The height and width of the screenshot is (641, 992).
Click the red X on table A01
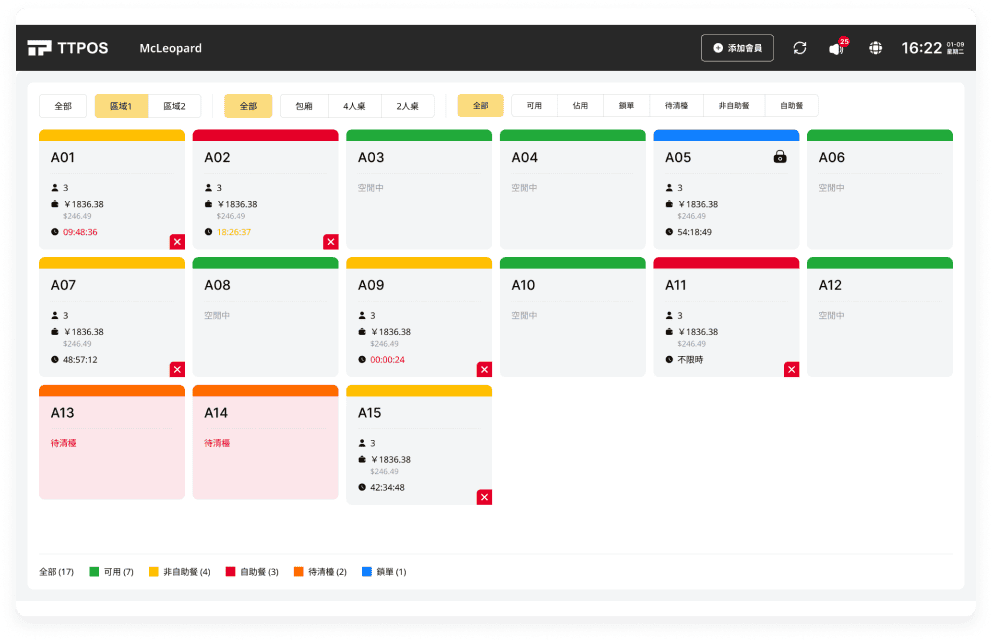coord(177,242)
